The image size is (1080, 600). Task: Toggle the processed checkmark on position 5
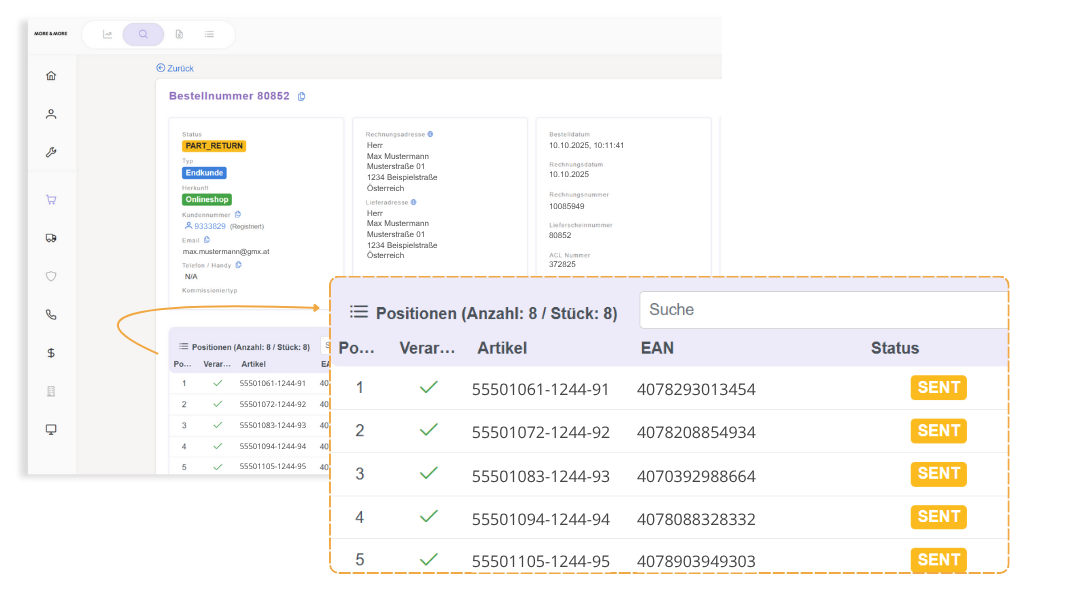429,560
